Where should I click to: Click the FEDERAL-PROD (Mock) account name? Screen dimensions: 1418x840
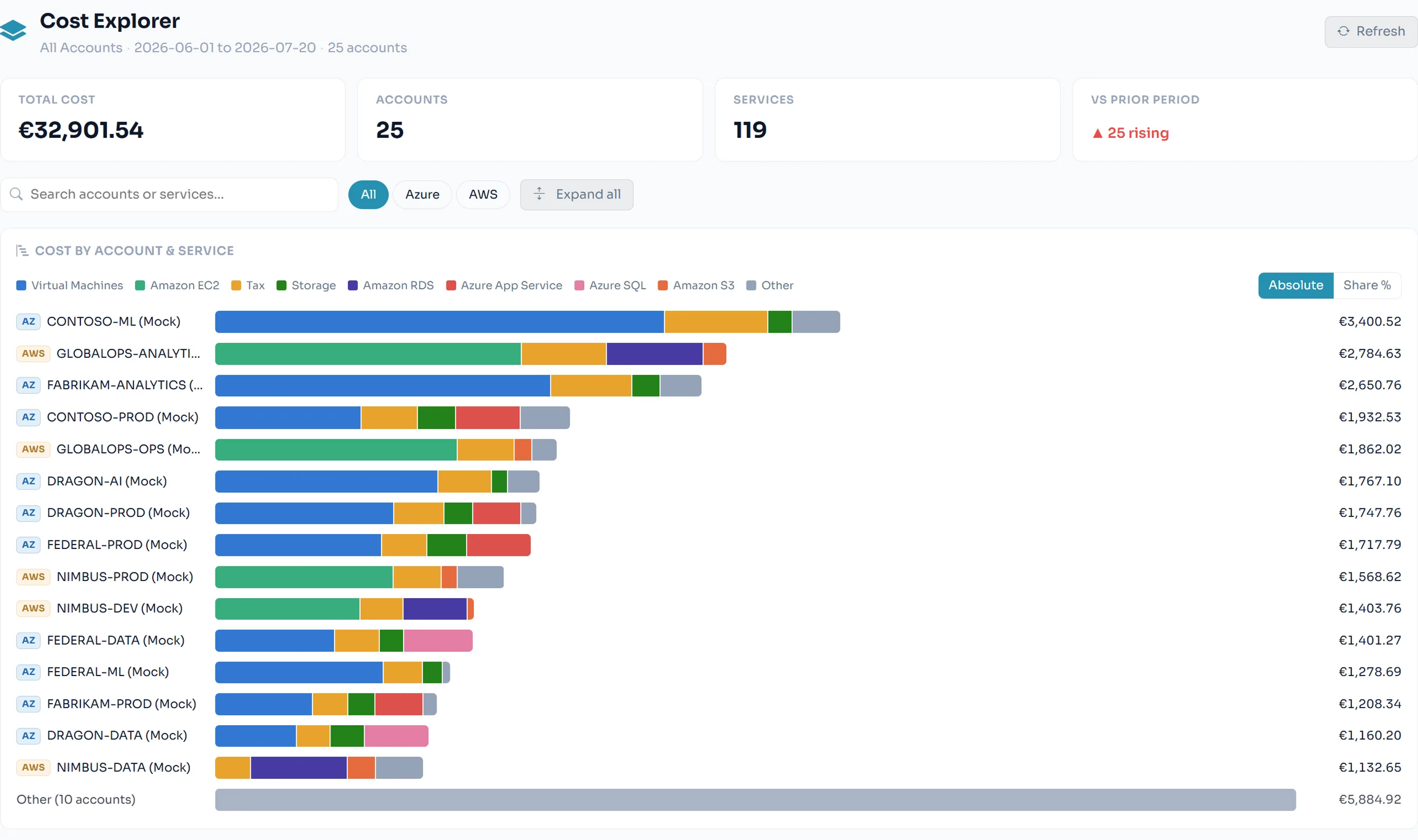pyautogui.click(x=117, y=544)
